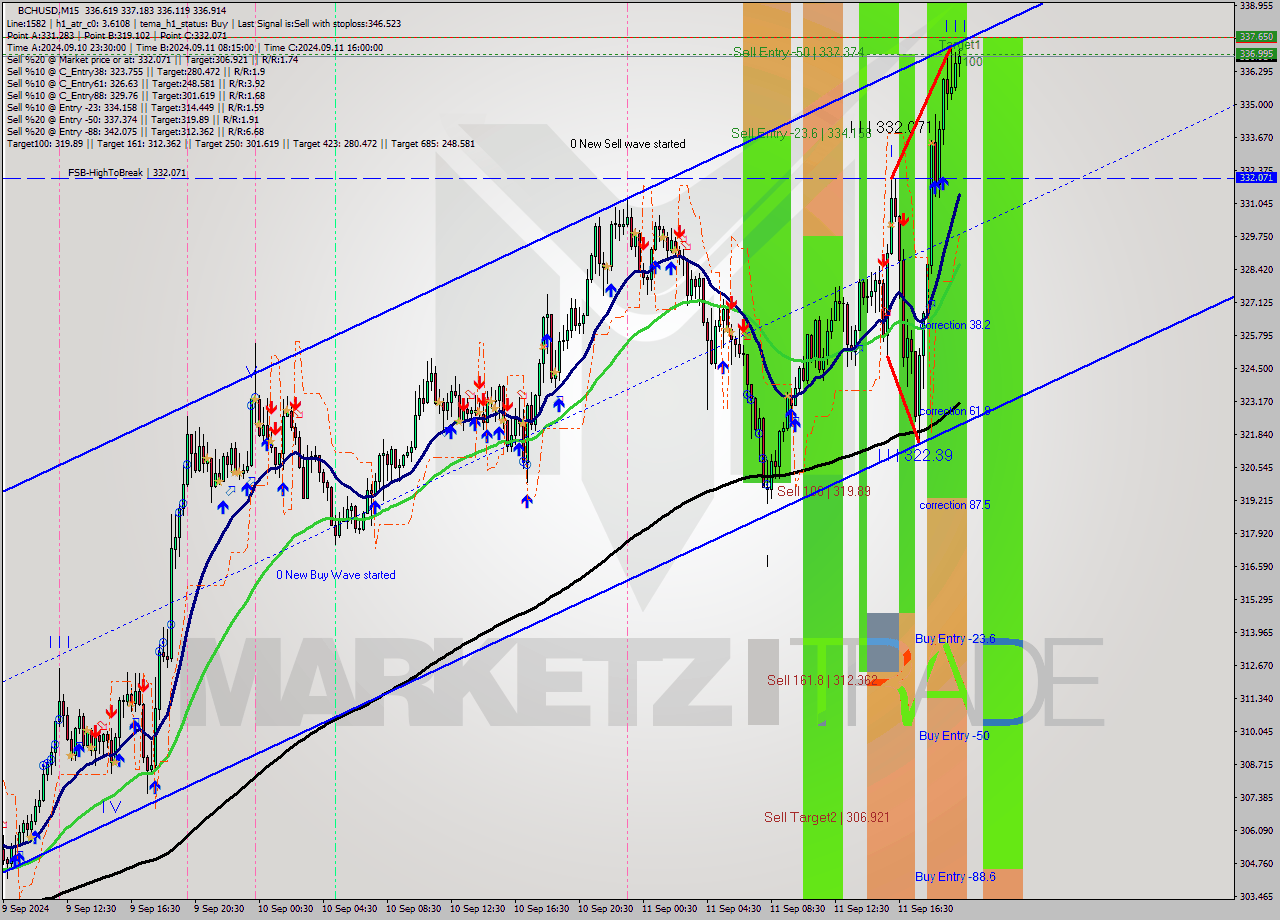Click the 303.465 price axis value
The height and width of the screenshot is (920, 1280).
[1256, 896]
